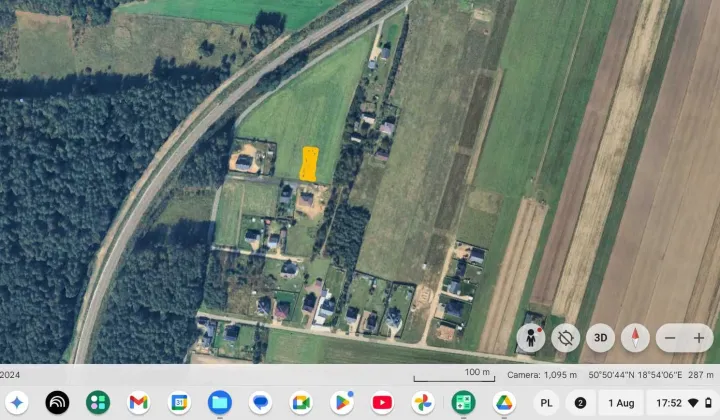This screenshot has height=420, width=720.
Task: Open the Calculator app
Action: point(463,403)
